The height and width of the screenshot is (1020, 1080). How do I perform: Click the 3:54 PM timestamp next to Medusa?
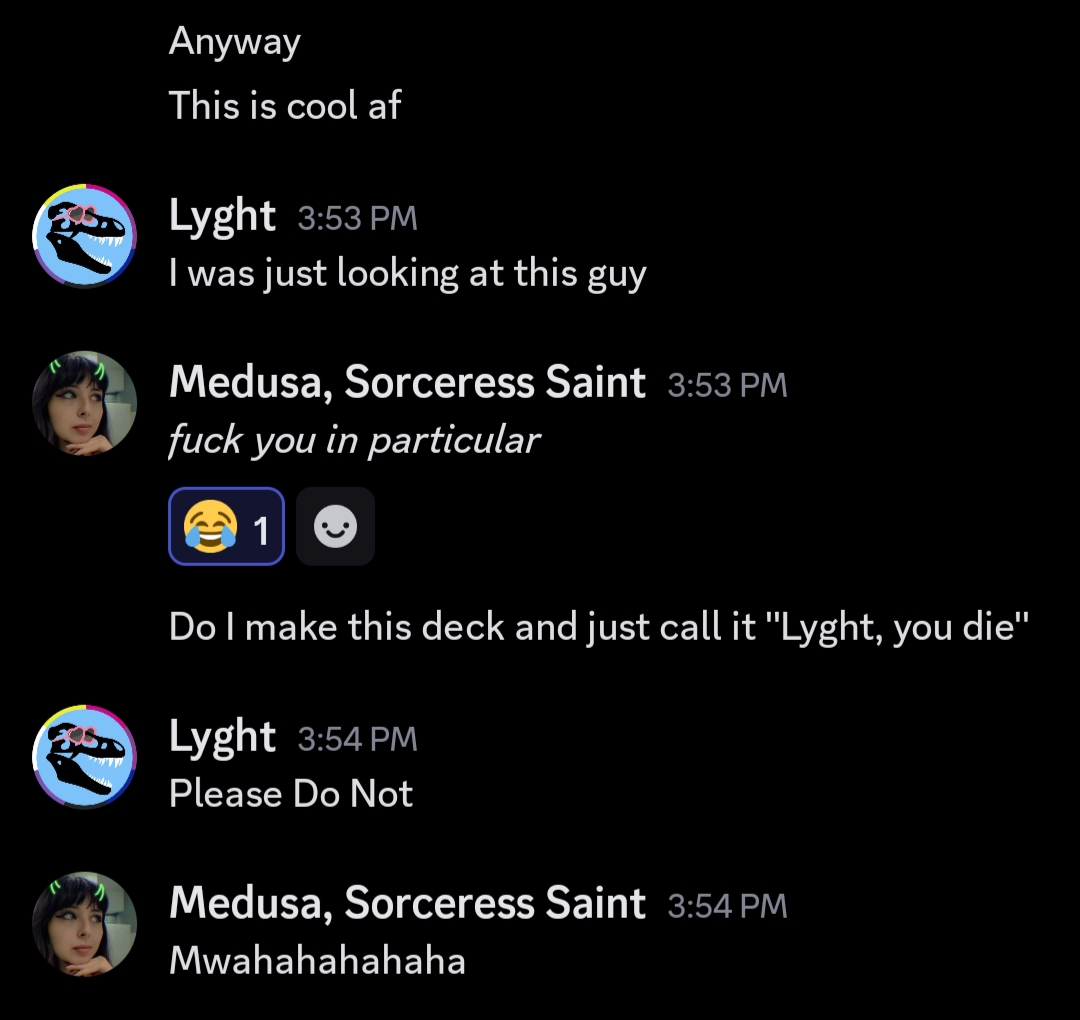[727, 906]
